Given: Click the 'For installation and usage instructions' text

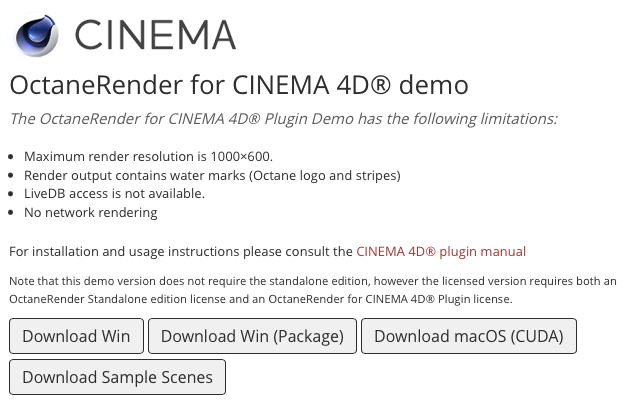Looking at the screenshot, I should coord(181,251).
